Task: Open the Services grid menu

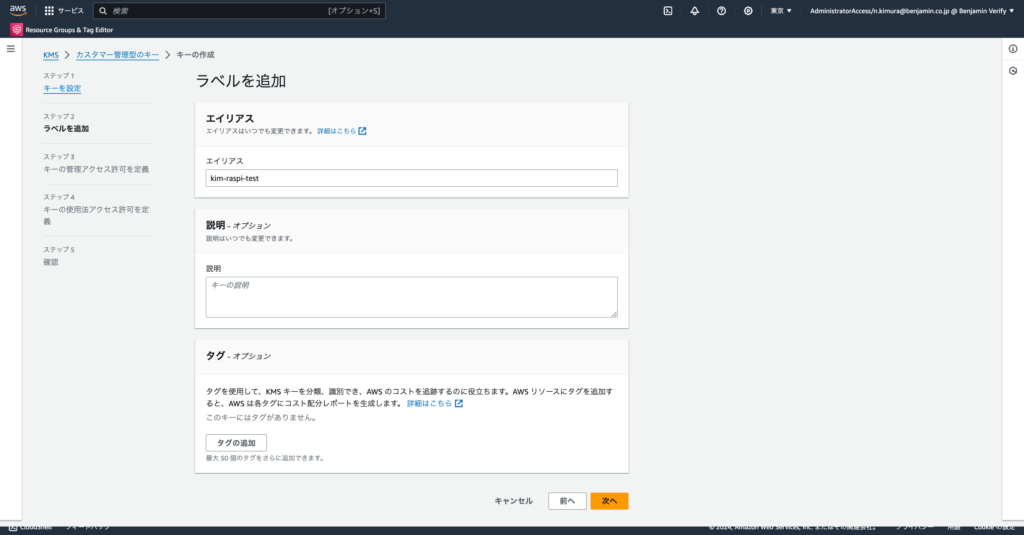Action: [x=63, y=10]
